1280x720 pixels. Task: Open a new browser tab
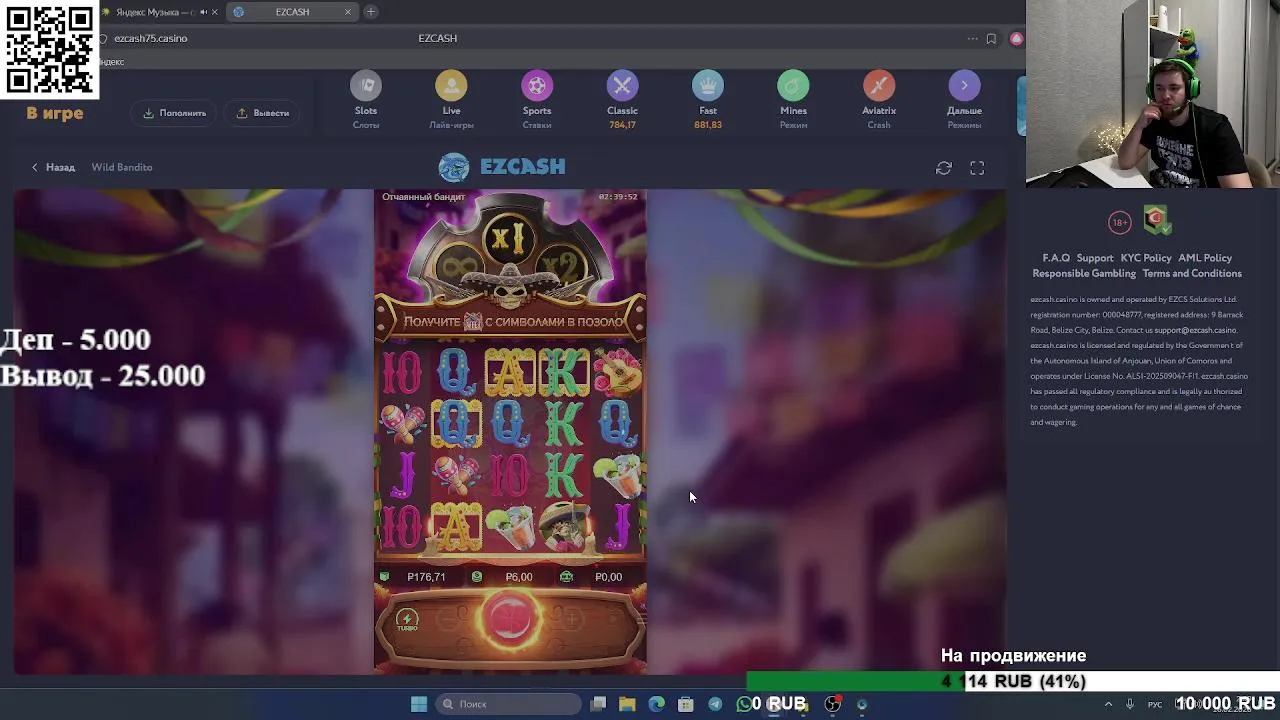[x=370, y=12]
